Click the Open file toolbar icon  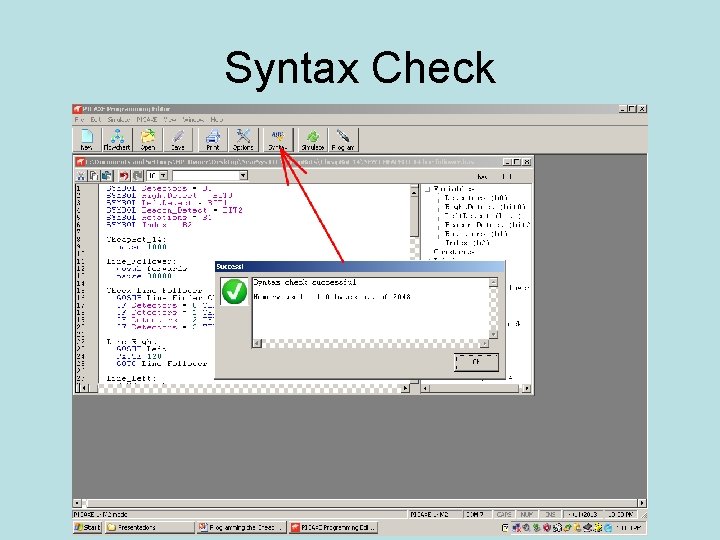[148, 140]
